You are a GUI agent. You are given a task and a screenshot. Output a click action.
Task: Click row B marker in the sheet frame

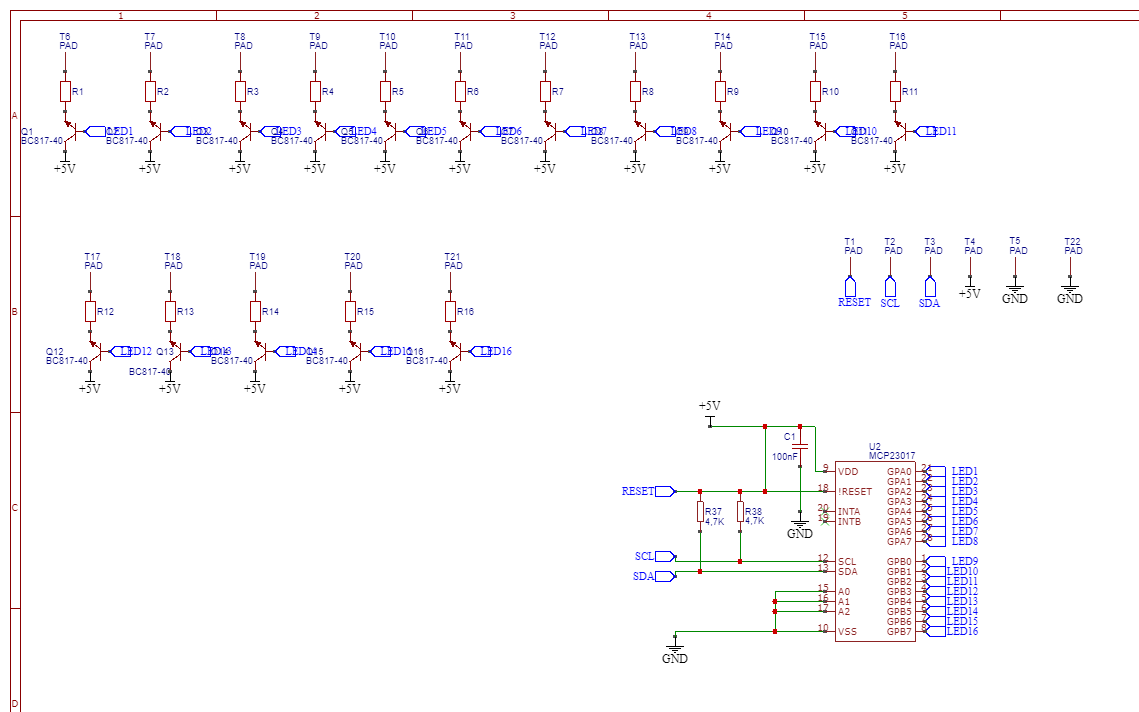(x=15, y=312)
